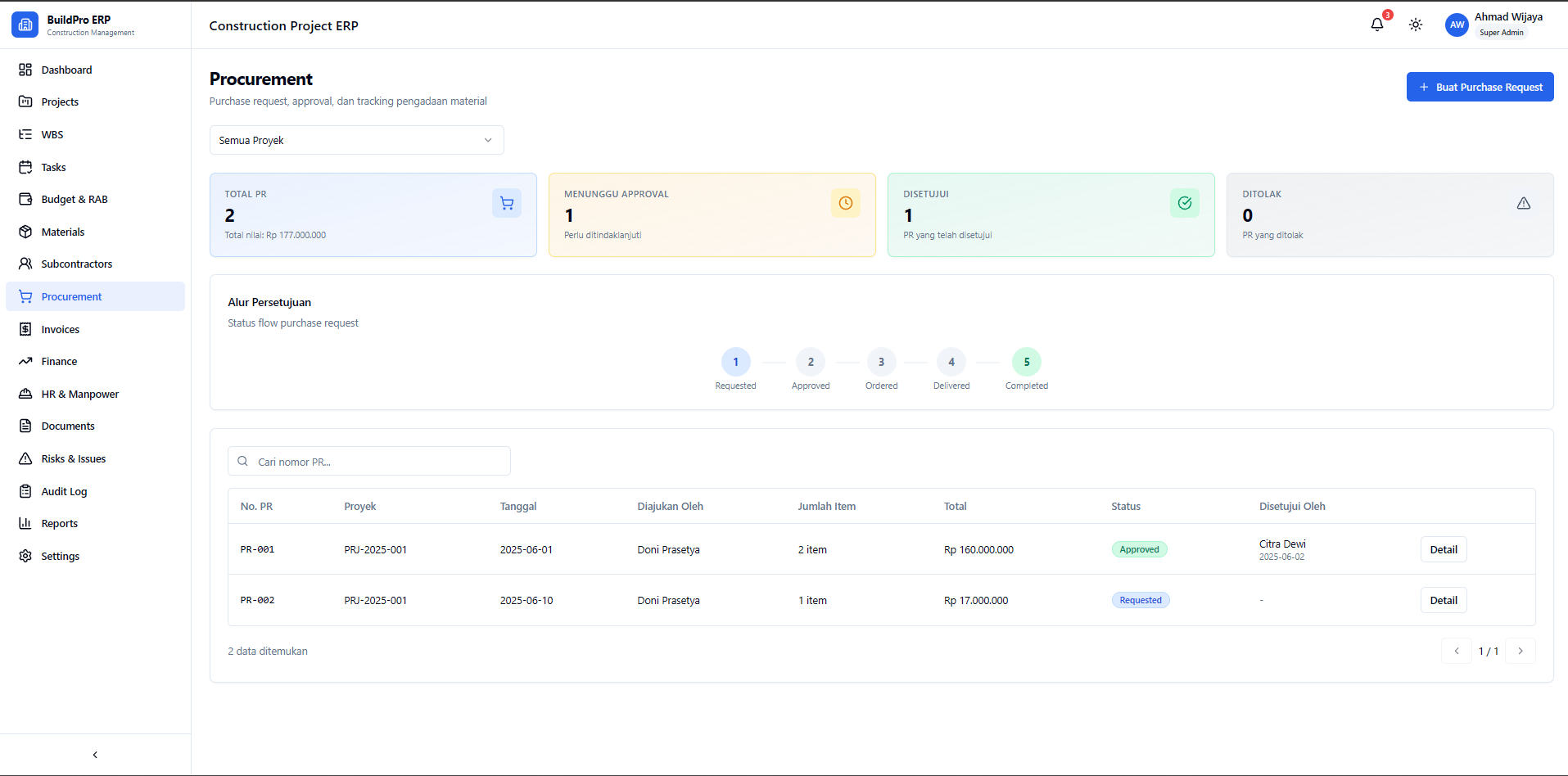Click the checkmark icon in Disetujui card
1568x776 pixels.
pyautogui.click(x=1185, y=203)
